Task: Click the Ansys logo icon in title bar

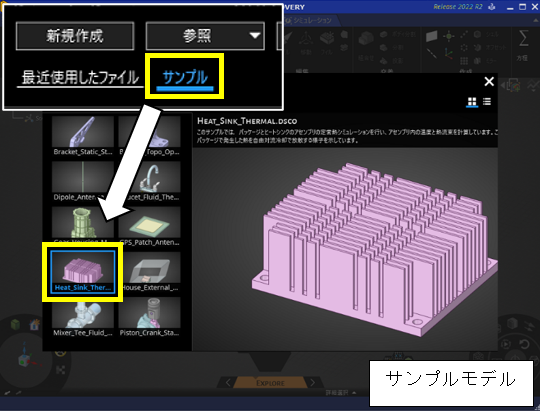Action: click(492, 7)
